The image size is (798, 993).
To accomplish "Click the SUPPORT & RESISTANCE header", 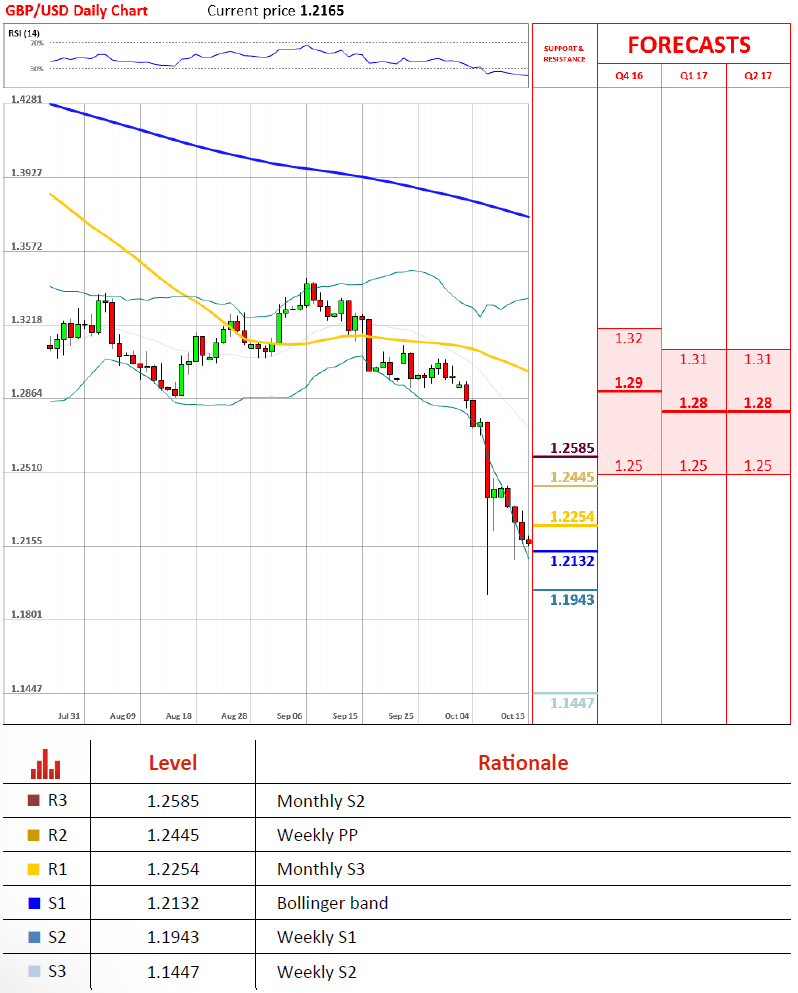I will click(x=564, y=54).
